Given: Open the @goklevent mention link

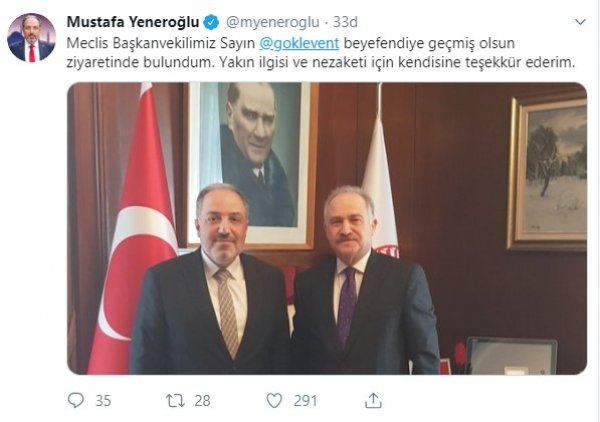Looking at the screenshot, I should pos(299,43).
